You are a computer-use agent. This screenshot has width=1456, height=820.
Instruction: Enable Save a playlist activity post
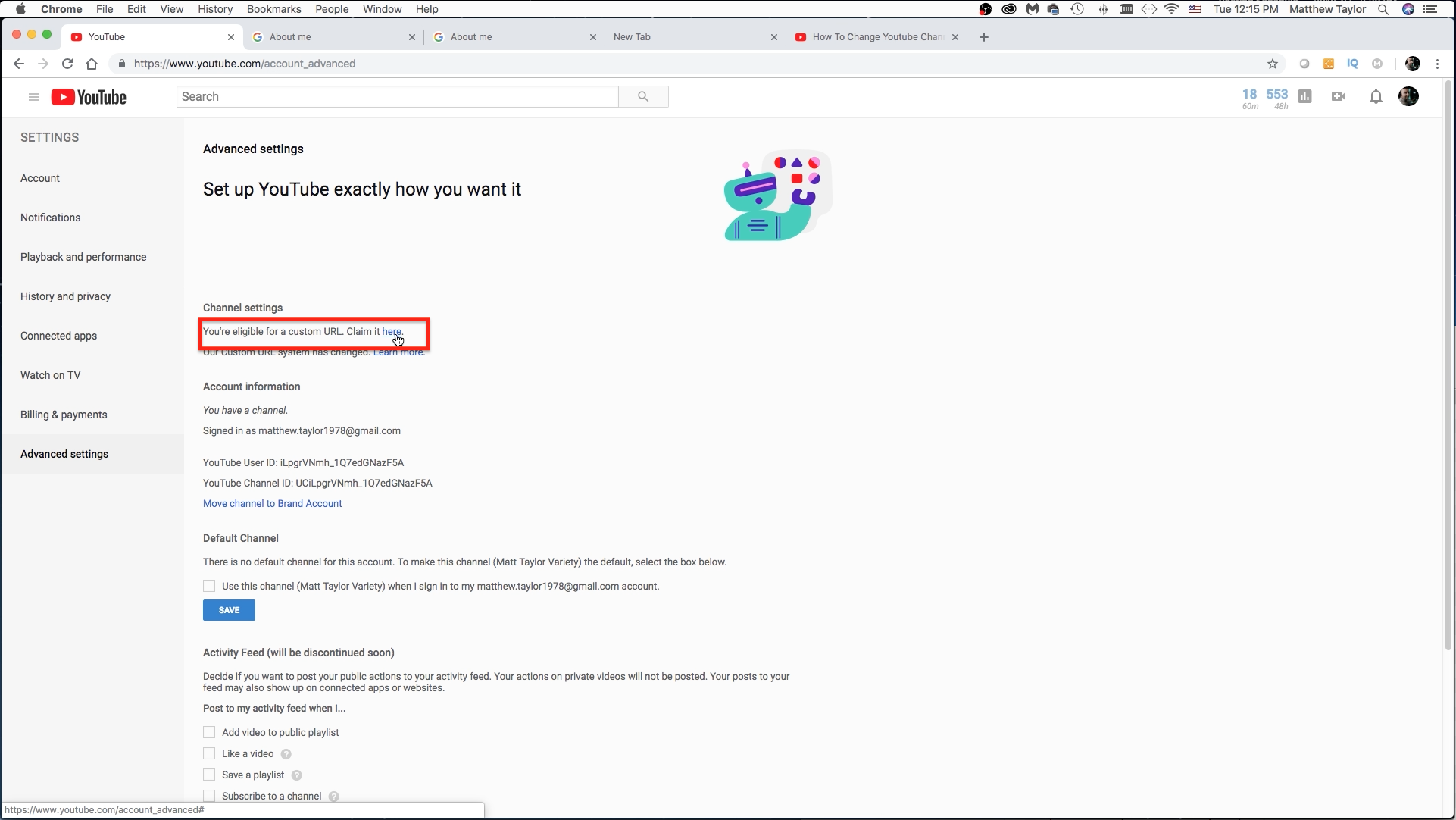click(x=209, y=775)
